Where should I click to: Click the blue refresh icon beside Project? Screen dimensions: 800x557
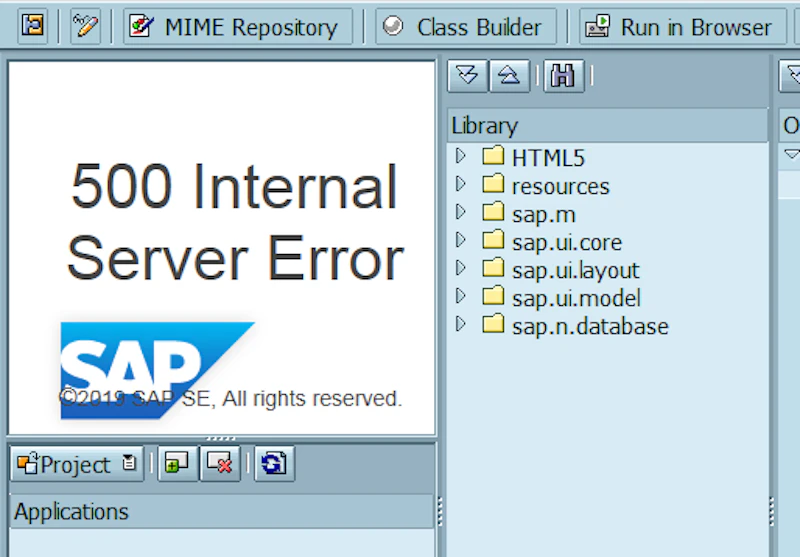tap(274, 464)
